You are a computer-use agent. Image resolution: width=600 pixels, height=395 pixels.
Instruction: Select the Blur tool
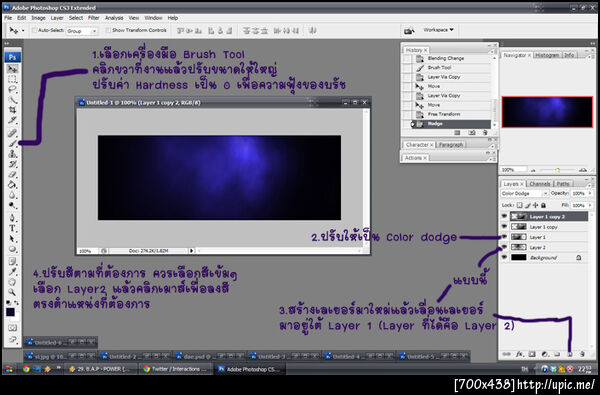(x=13, y=195)
